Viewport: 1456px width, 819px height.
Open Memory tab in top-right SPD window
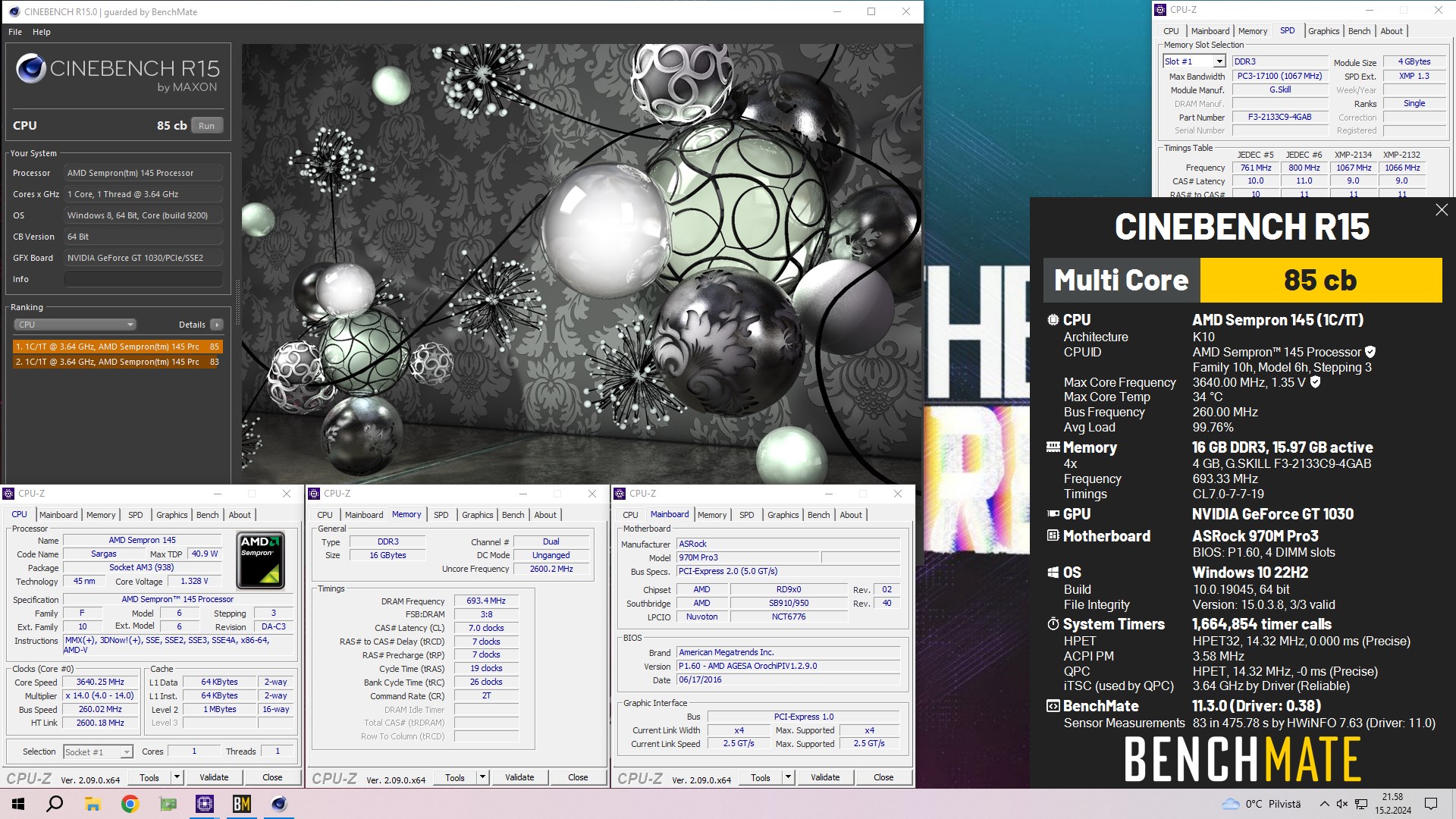pyautogui.click(x=1252, y=31)
